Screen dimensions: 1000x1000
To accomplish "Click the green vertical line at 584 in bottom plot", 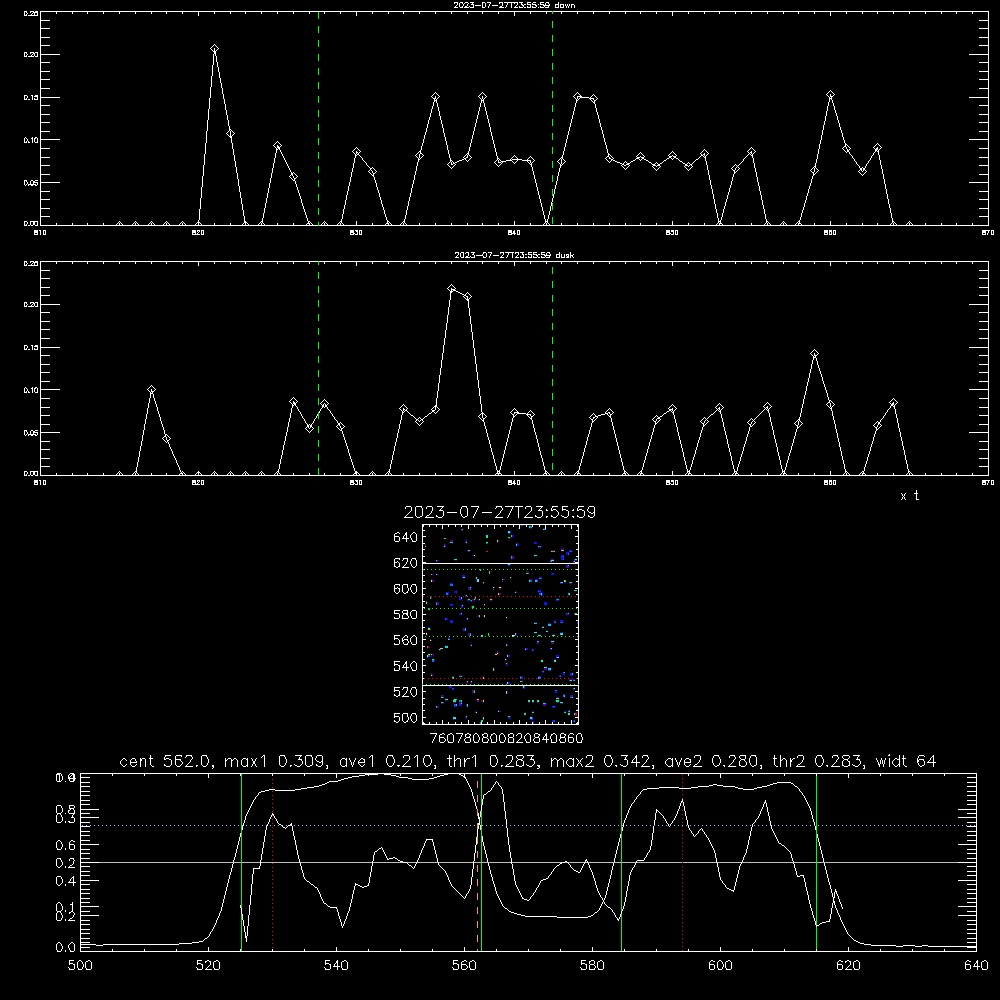I will [x=621, y=862].
